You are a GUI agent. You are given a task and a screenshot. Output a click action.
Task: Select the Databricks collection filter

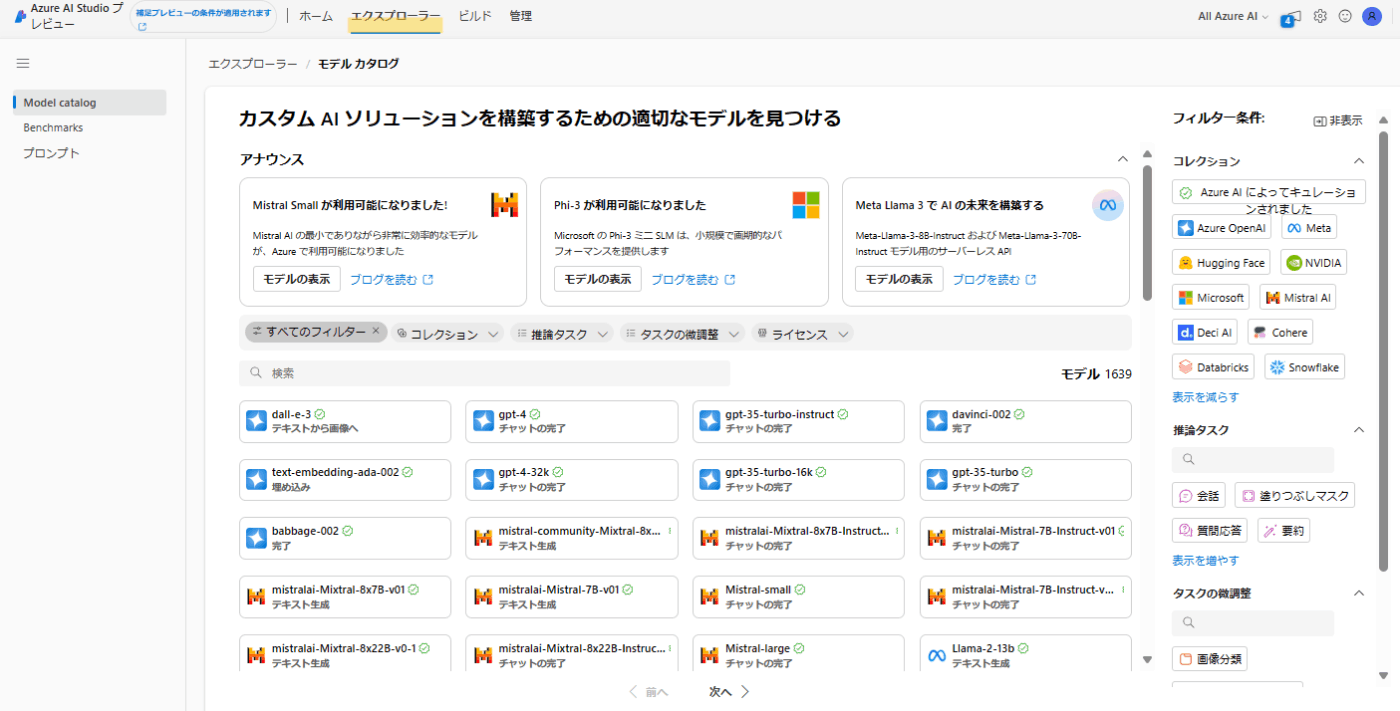point(1213,367)
